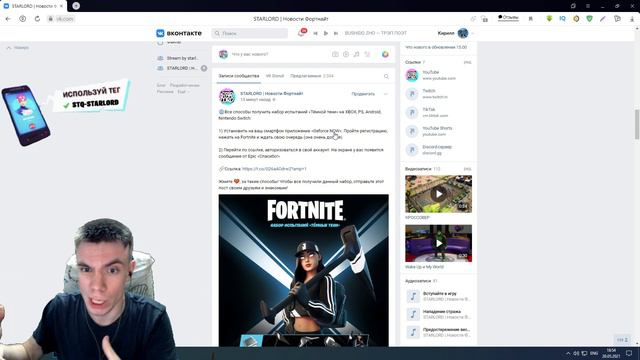Open the colorful poster icon in post box
This screenshot has height=360, width=640.
[385, 54]
